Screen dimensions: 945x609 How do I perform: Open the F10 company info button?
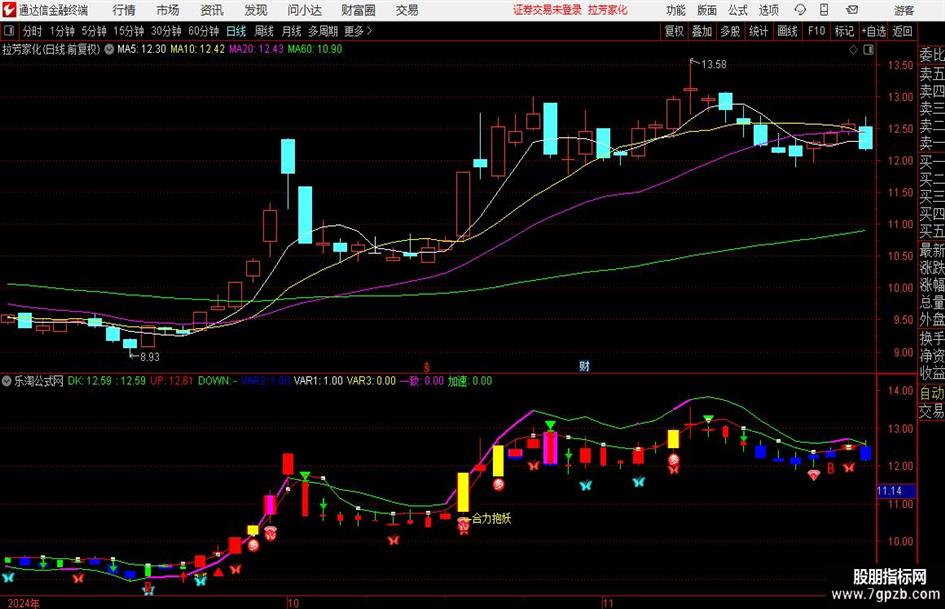pyautogui.click(x=817, y=31)
